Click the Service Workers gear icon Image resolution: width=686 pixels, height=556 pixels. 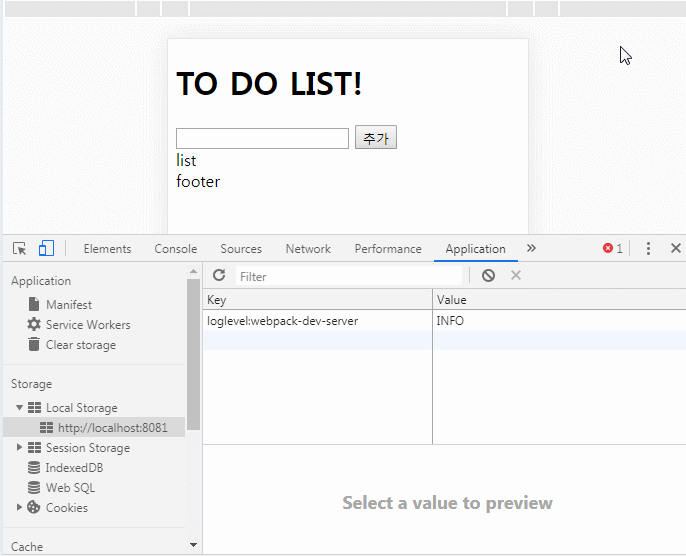click(x=34, y=324)
